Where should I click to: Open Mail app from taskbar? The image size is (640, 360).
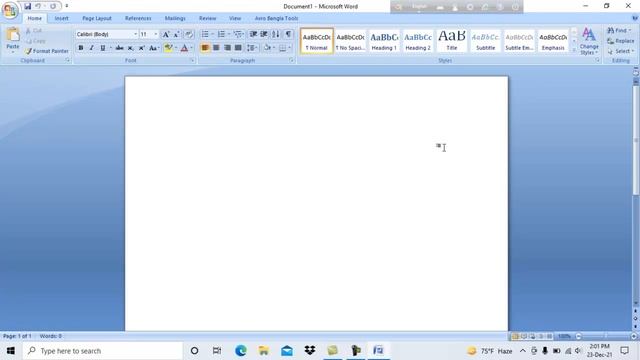point(287,351)
